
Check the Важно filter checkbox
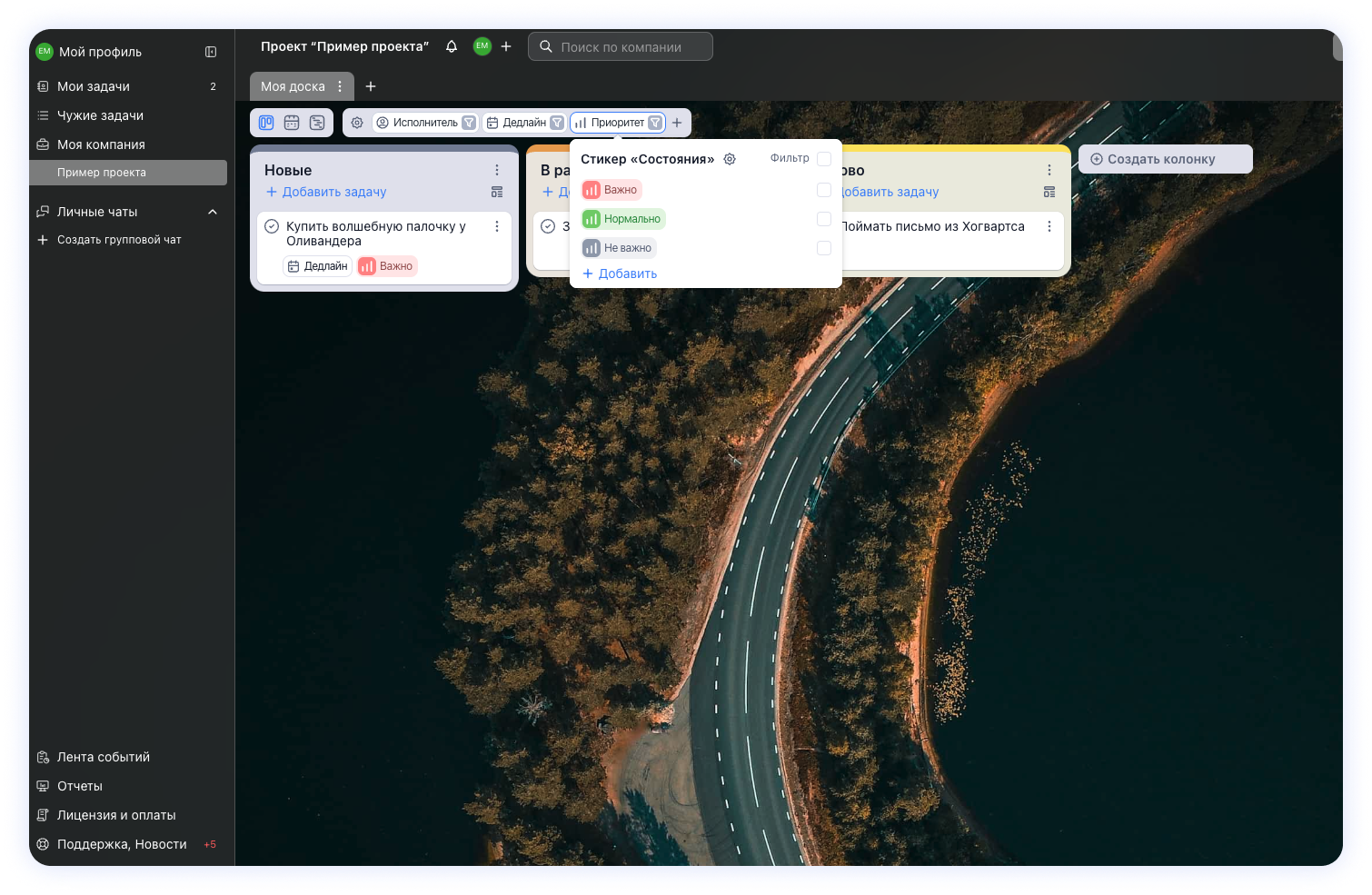tap(824, 190)
